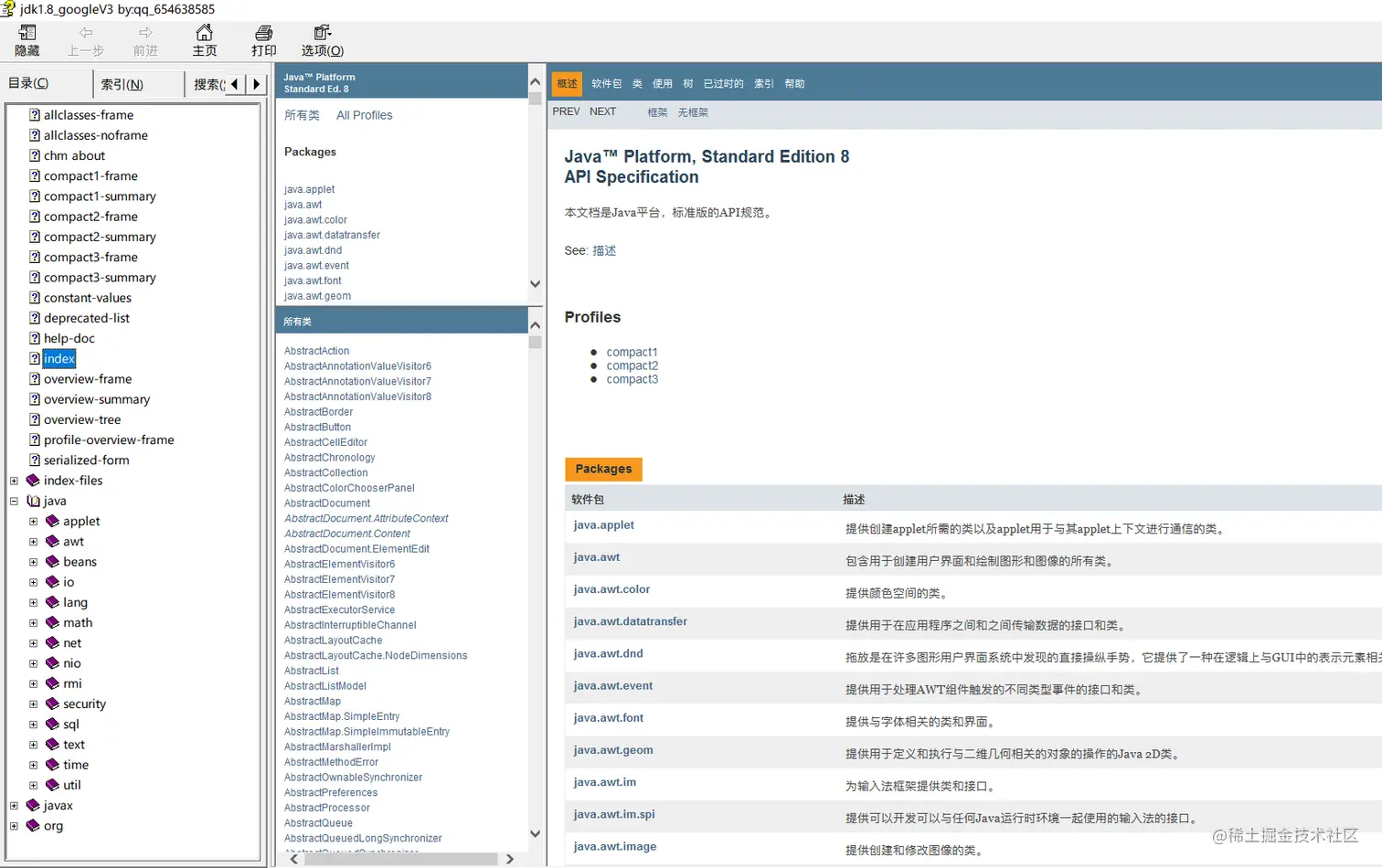The width and height of the screenshot is (1382, 868).
Task: Expand the net package node
Action: (34, 643)
